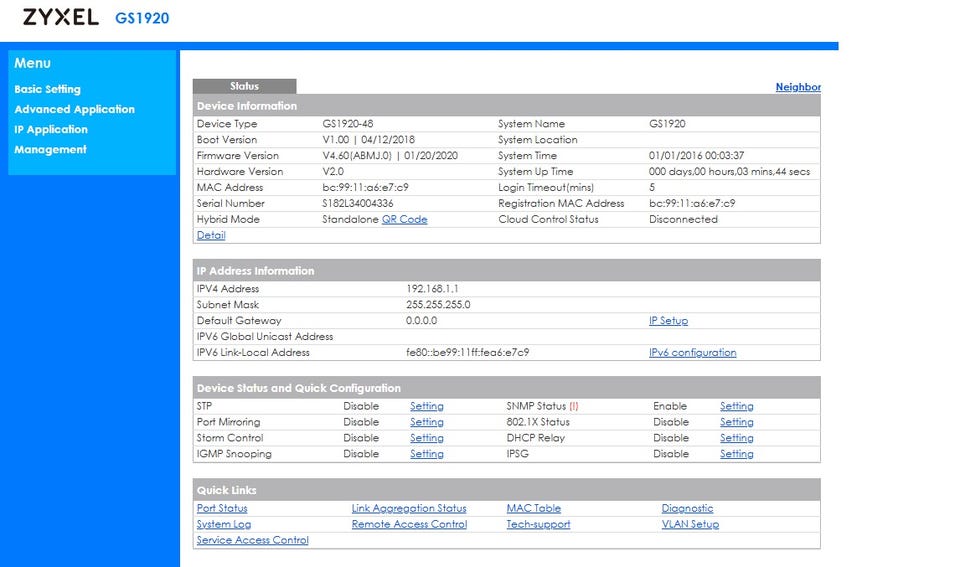Open the SNMP Status Setting link
Screen dimensions: 960x567
click(737, 406)
